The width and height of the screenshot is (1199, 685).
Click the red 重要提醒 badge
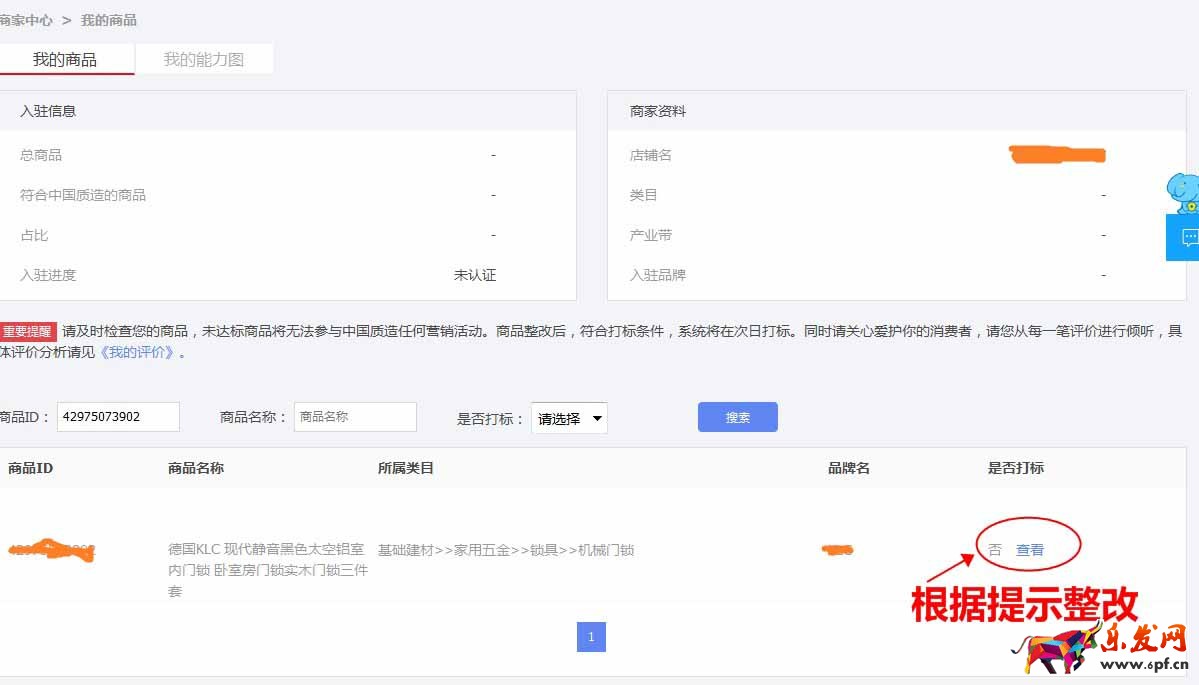[28, 332]
